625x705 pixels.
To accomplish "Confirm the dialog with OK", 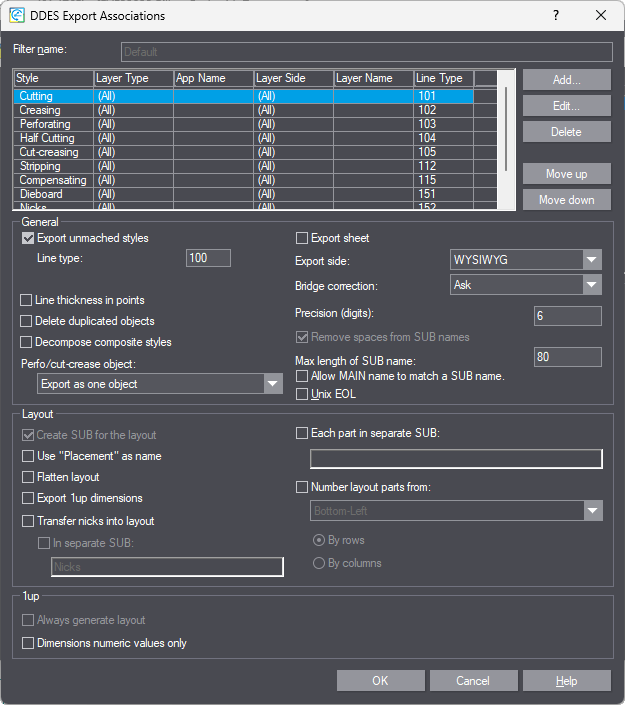I will 380,681.
